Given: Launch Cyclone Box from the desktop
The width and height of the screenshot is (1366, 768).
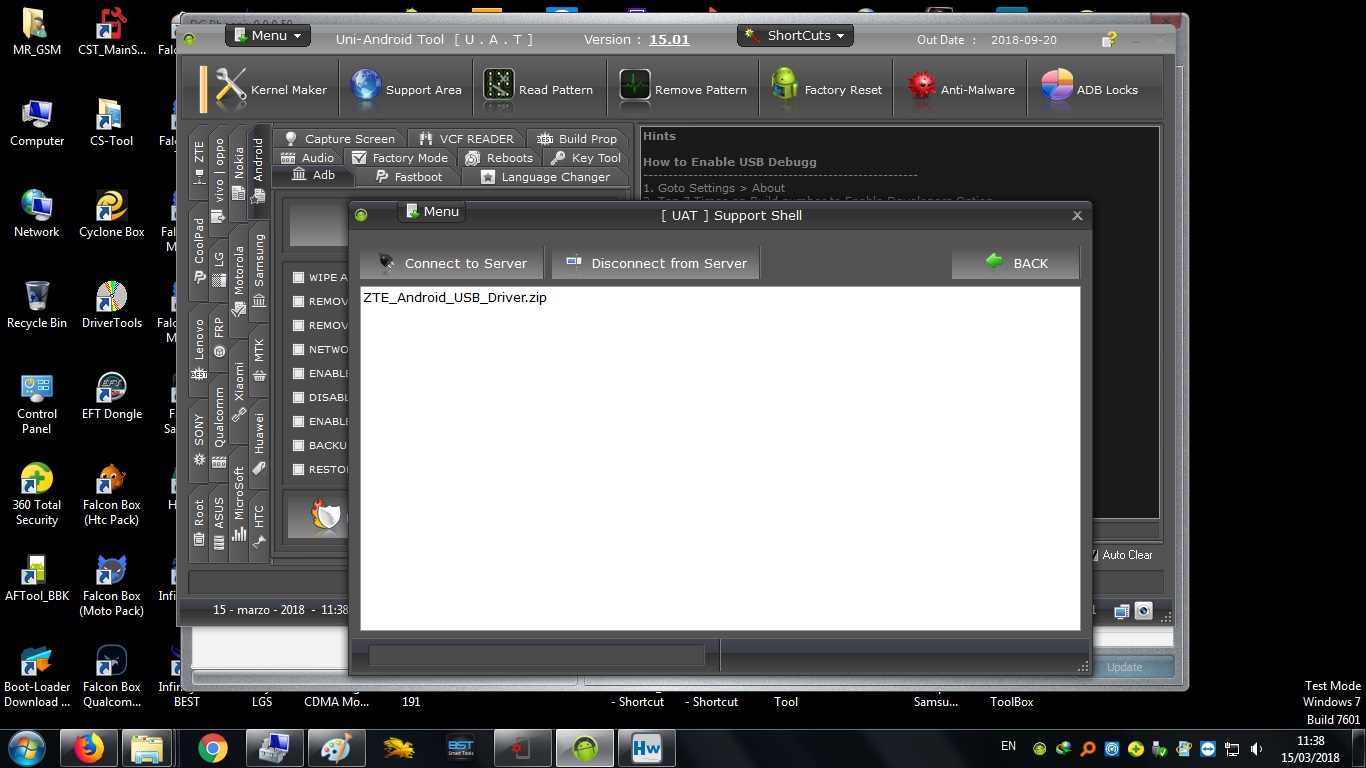Looking at the screenshot, I should click(x=111, y=214).
